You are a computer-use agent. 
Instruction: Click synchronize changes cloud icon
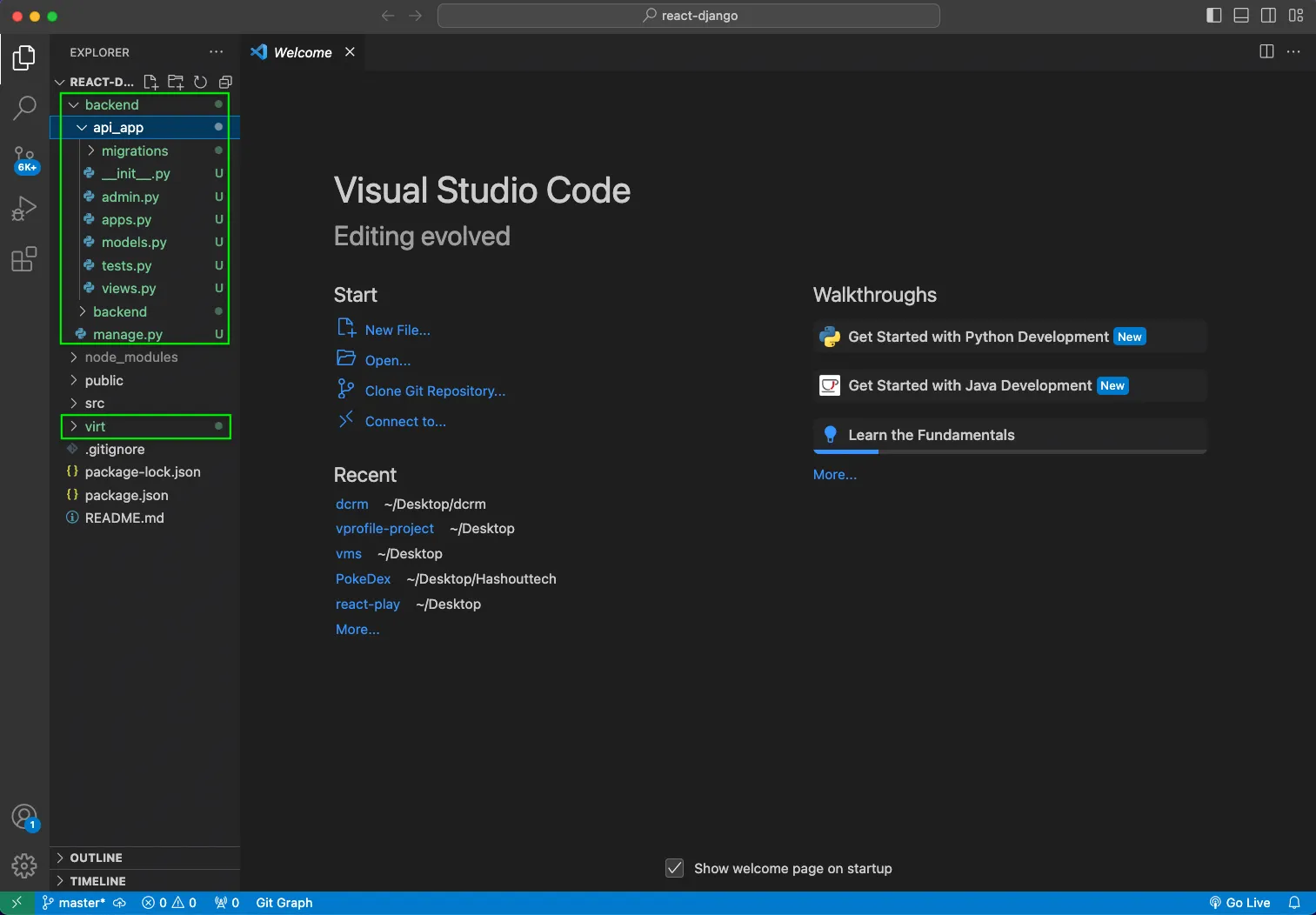(x=120, y=903)
